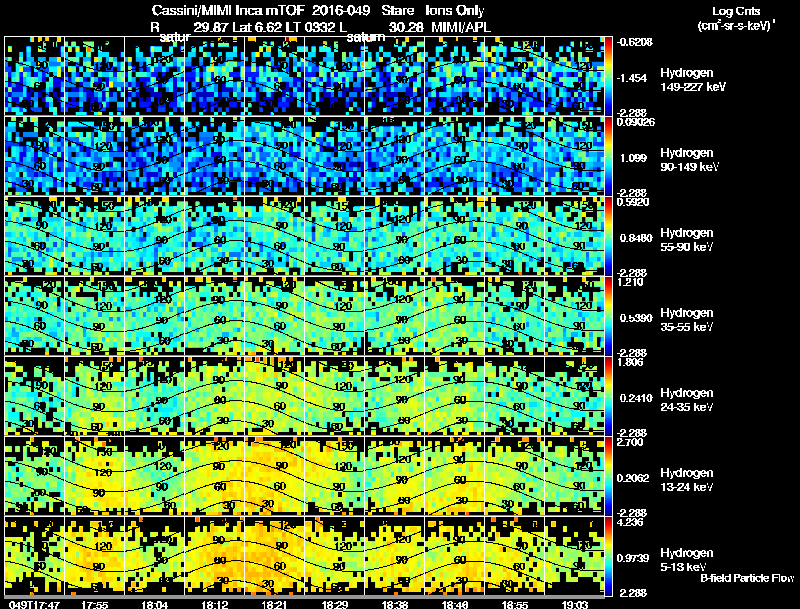Click the 4.236 colorbar maximum value

tap(631, 522)
